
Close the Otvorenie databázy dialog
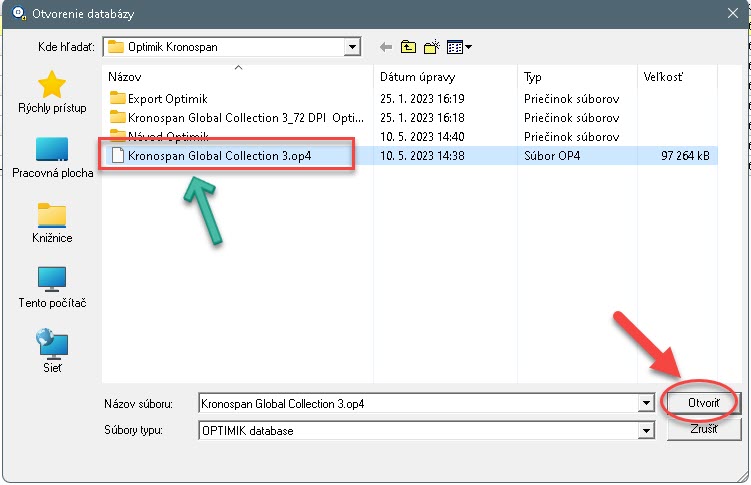point(733,13)
